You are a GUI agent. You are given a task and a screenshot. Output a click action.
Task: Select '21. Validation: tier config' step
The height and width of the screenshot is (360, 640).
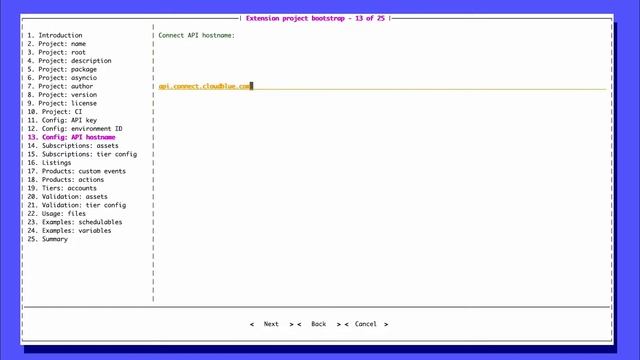click(x=77, y=205)
